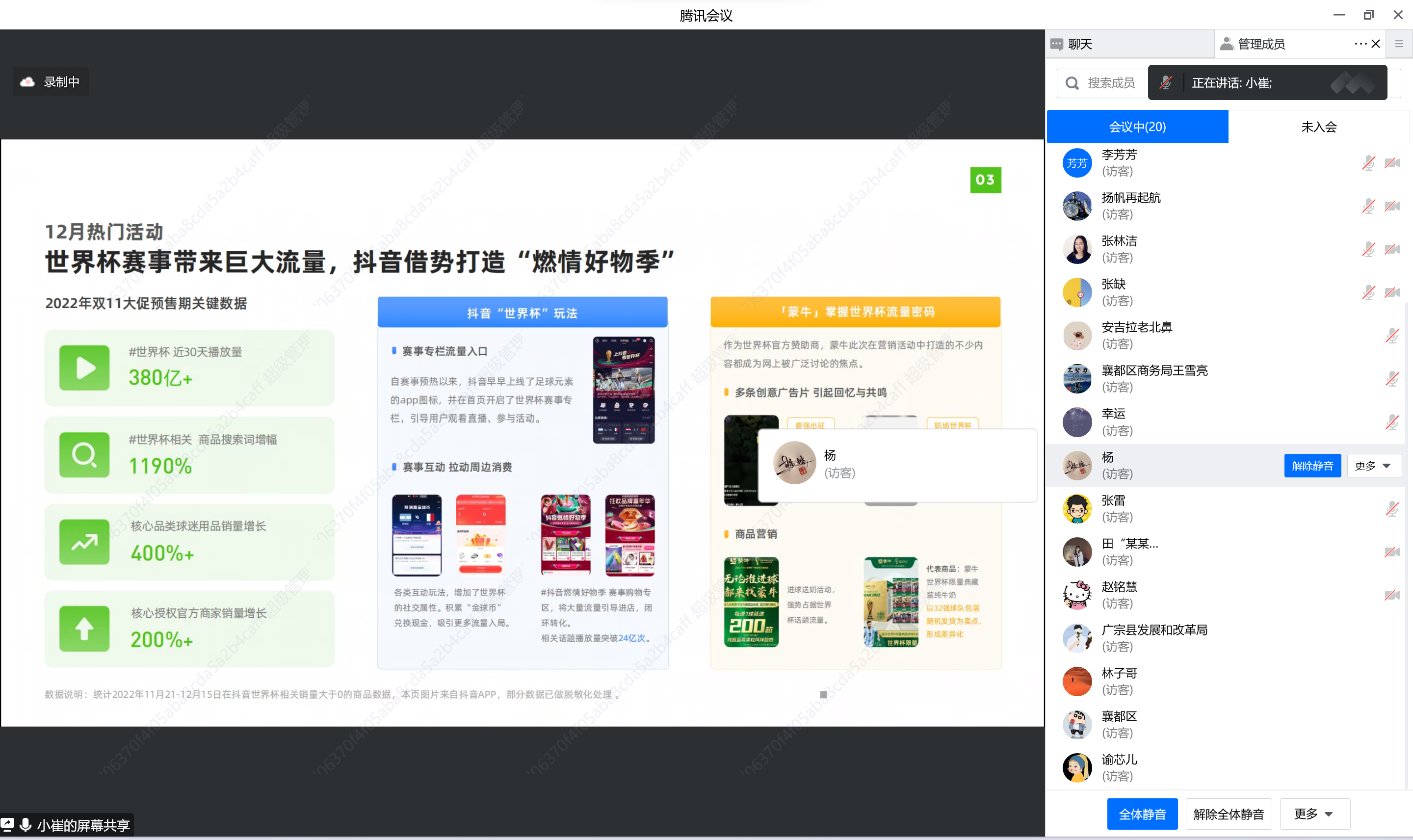The height and width of the screenshot is (840, 1413).
Task: Click camera icon for 田 "某某...
Action: (1392, 552)
